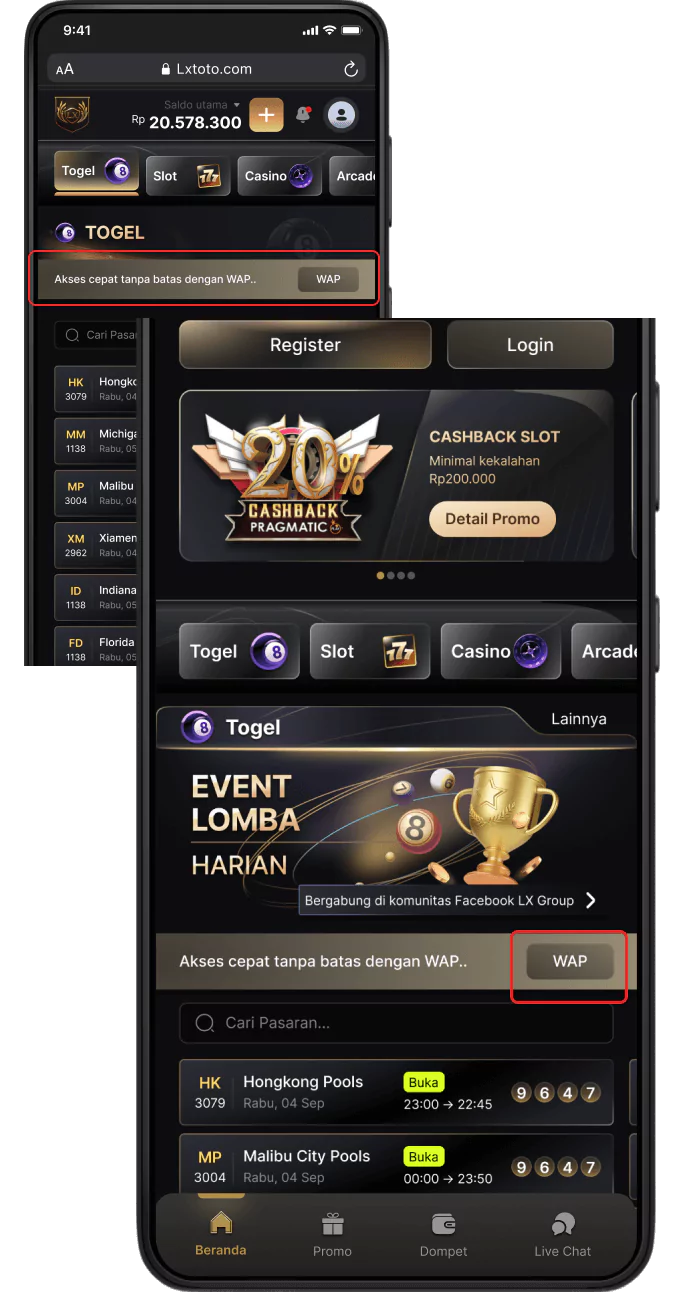Select the first carousel pagination dot
This screenshot has height=1308, width=674.
click(x=380, y=576)
